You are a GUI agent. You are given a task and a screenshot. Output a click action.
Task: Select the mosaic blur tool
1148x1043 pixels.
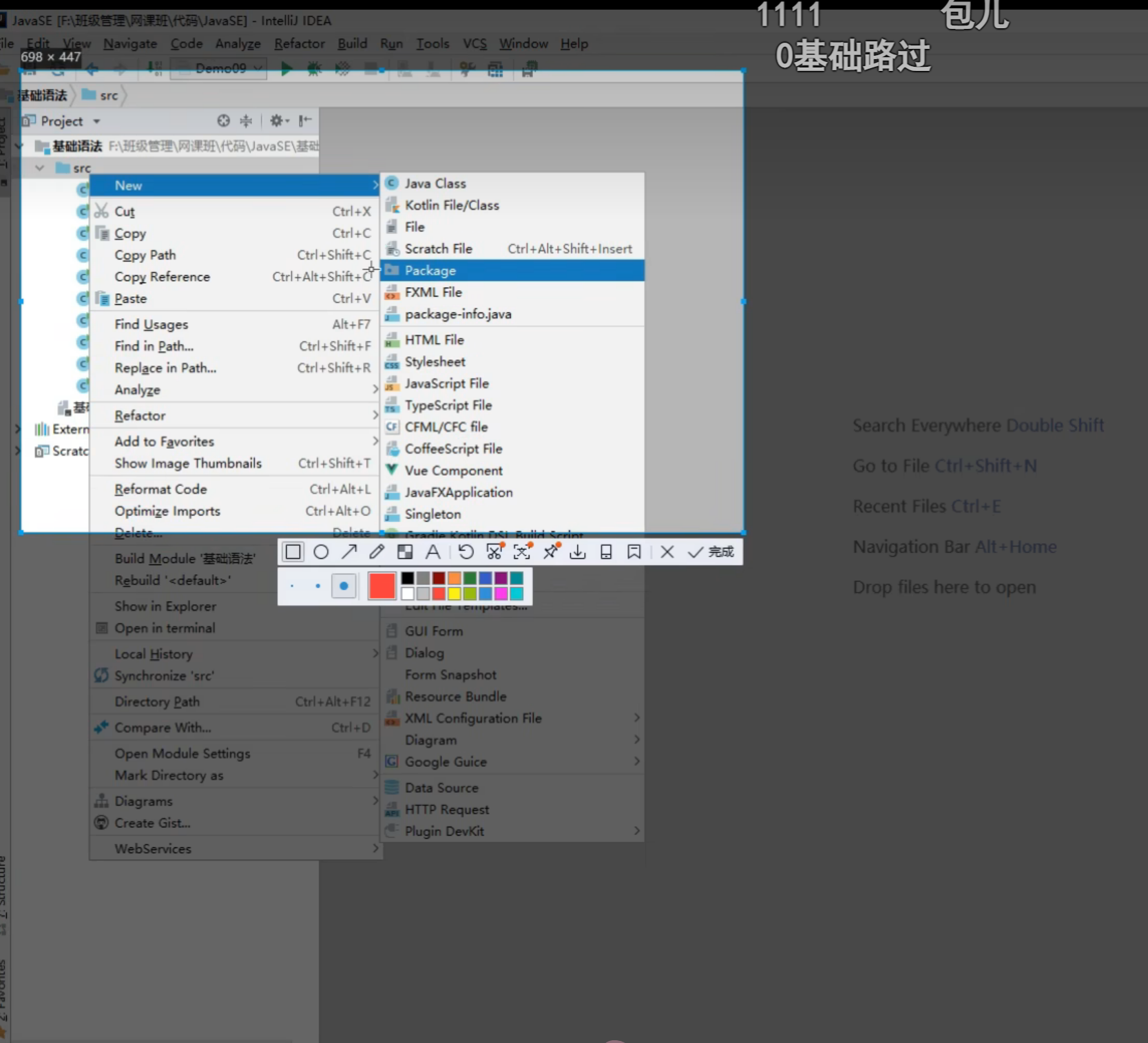pyautogui.click(x=405, y=551)
